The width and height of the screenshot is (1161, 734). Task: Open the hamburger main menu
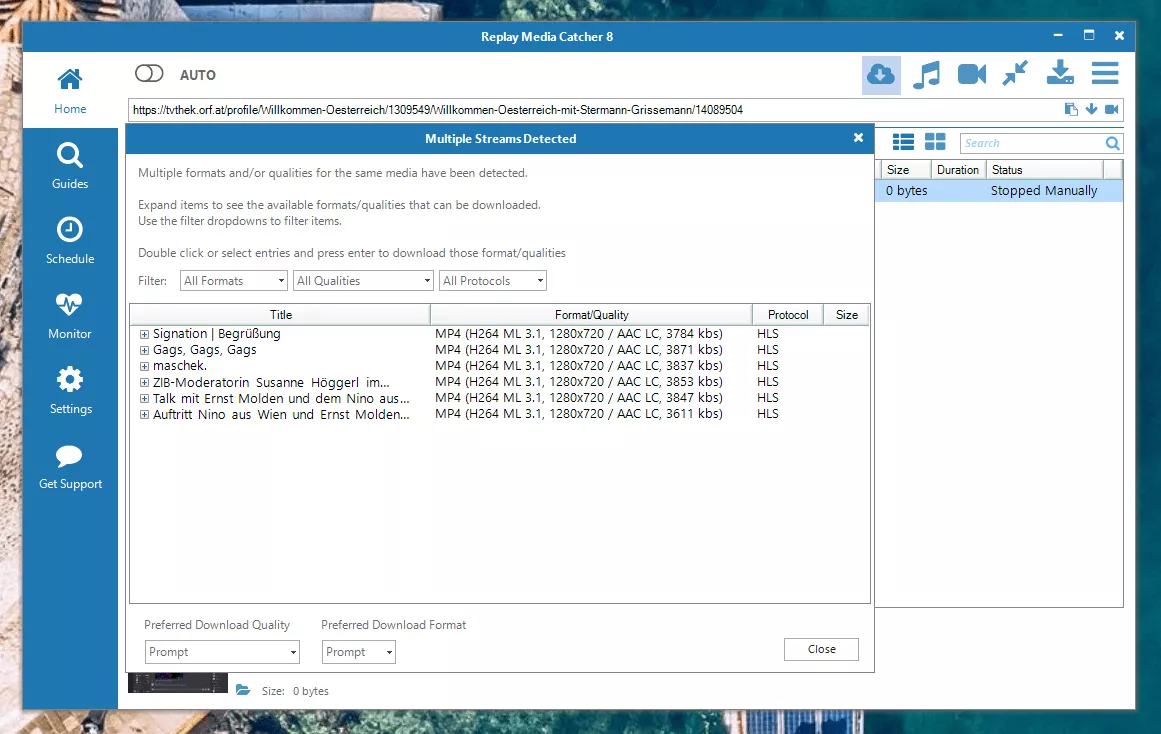1105,73
